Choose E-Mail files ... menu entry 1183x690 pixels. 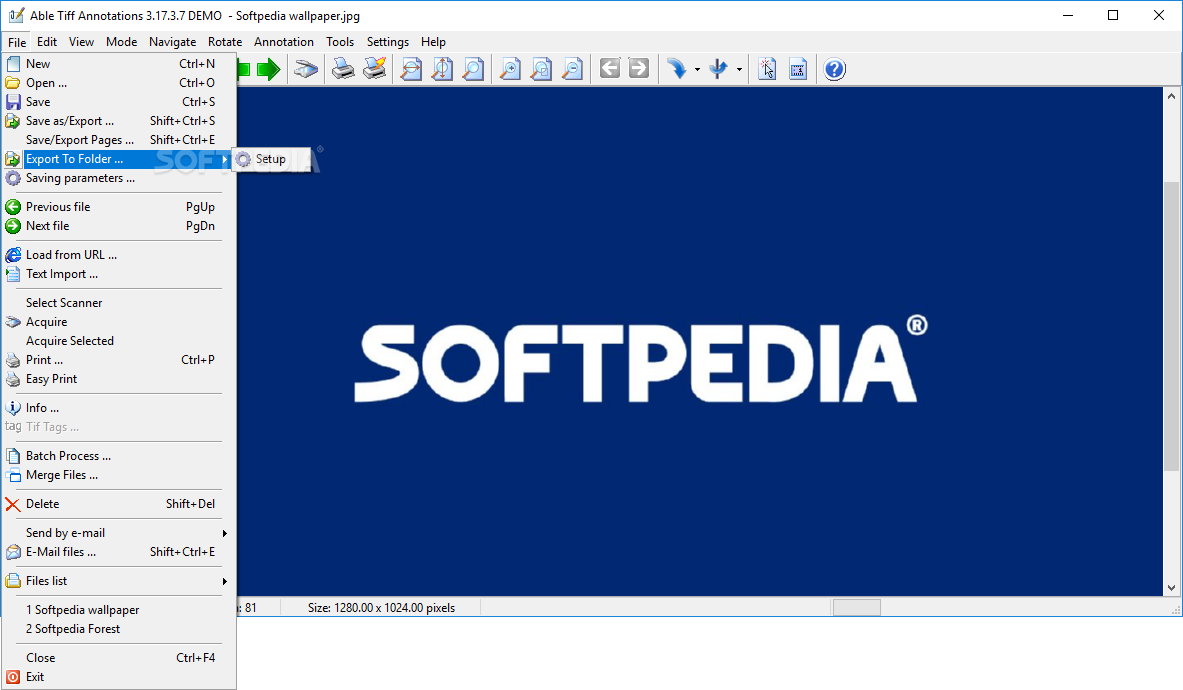click(x=119, y=552)
